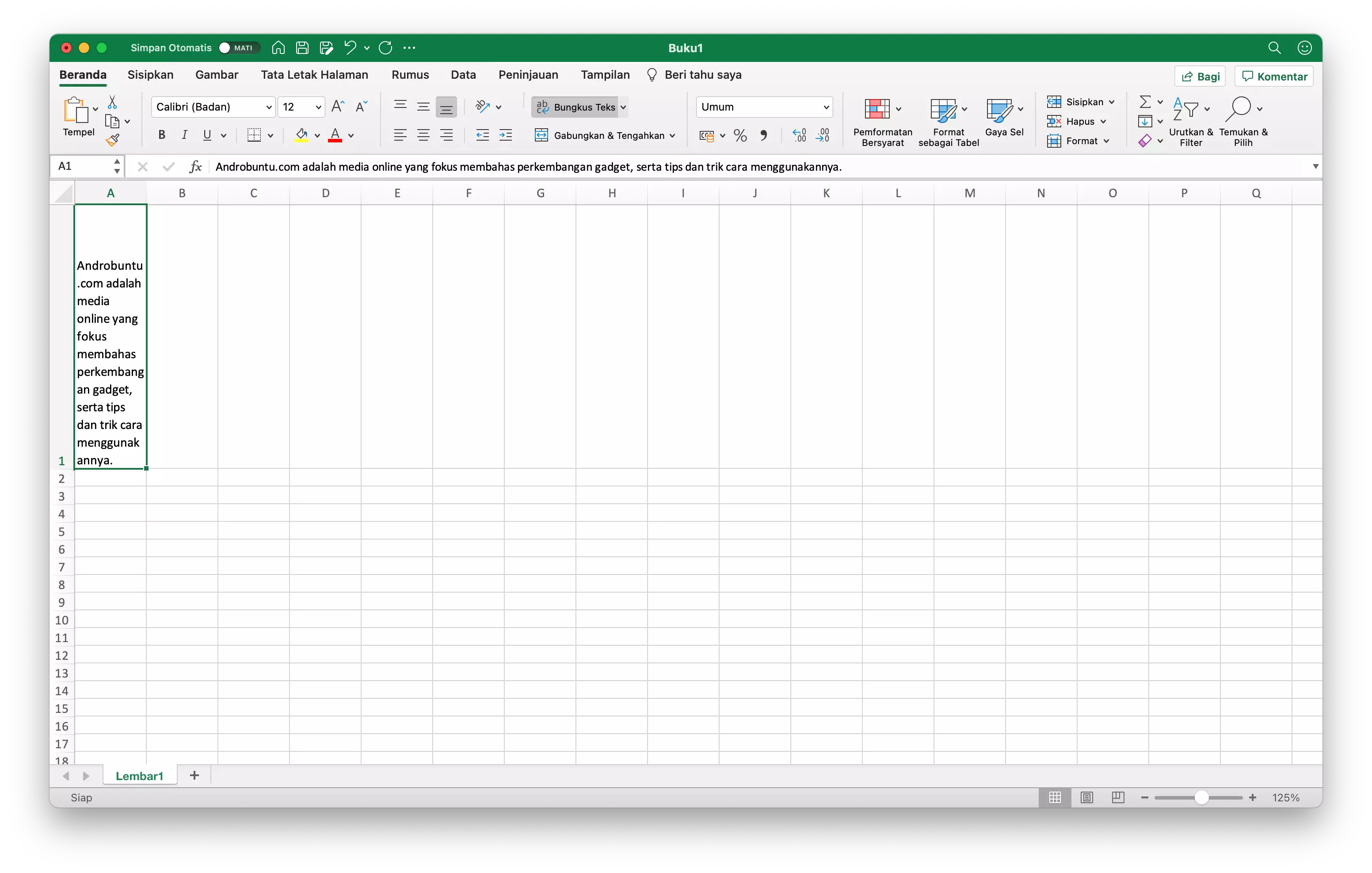Click the Bagi share button
The image size is (1372, 873).
click(x=1200, y=76)
